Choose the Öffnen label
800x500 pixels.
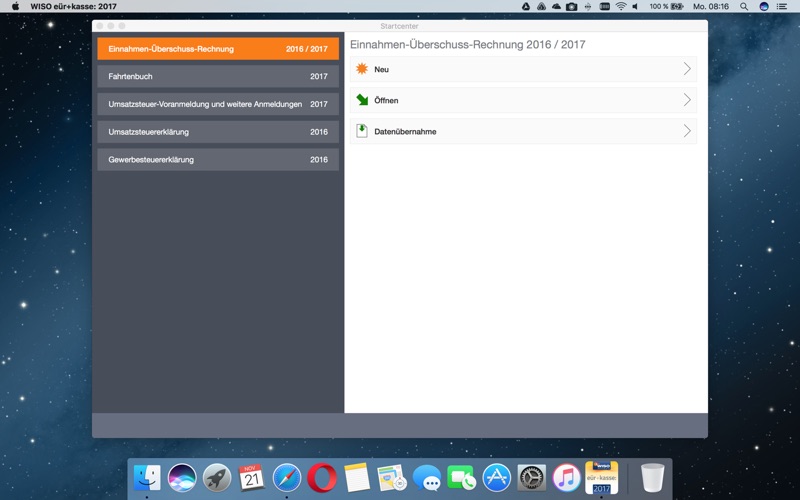pyautogui.click(x=386, y=101)
